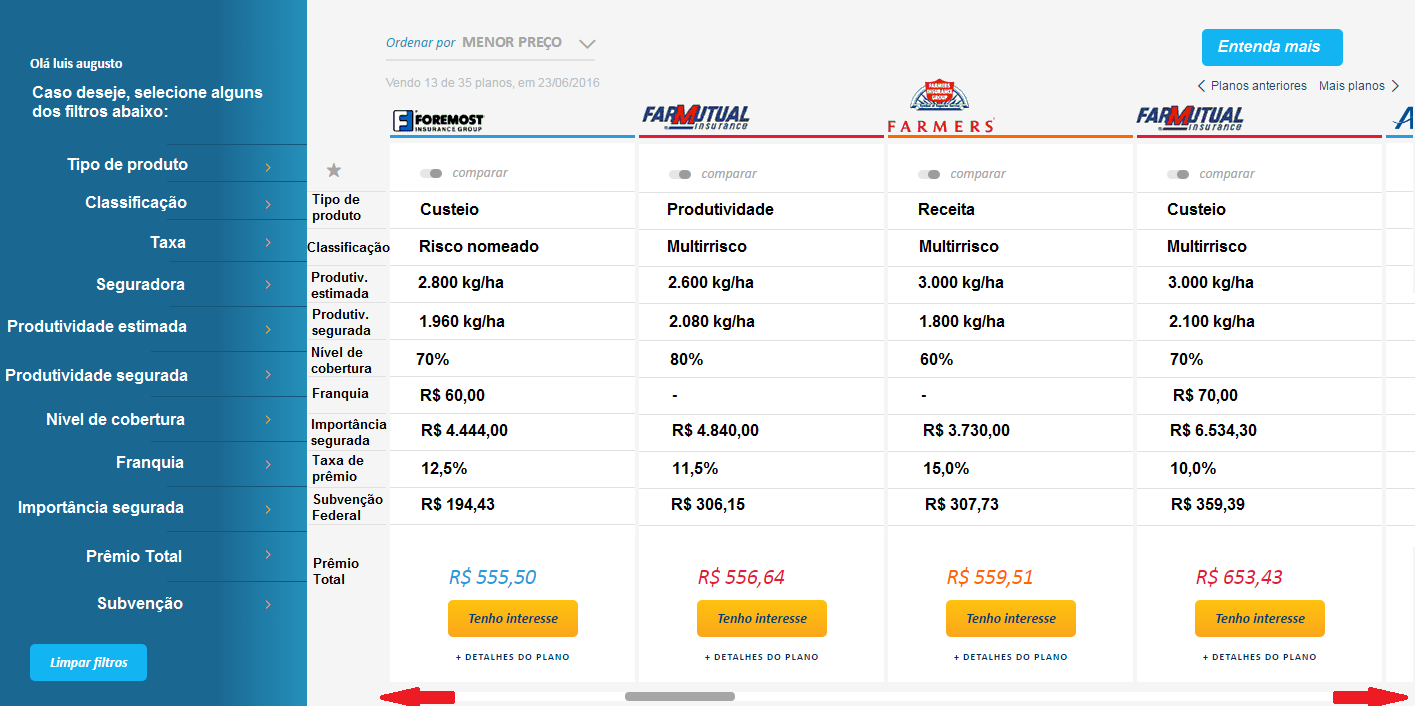Click the Farmers insurance logo
This screenshot has height=707, width=1415.
[941, 109]
